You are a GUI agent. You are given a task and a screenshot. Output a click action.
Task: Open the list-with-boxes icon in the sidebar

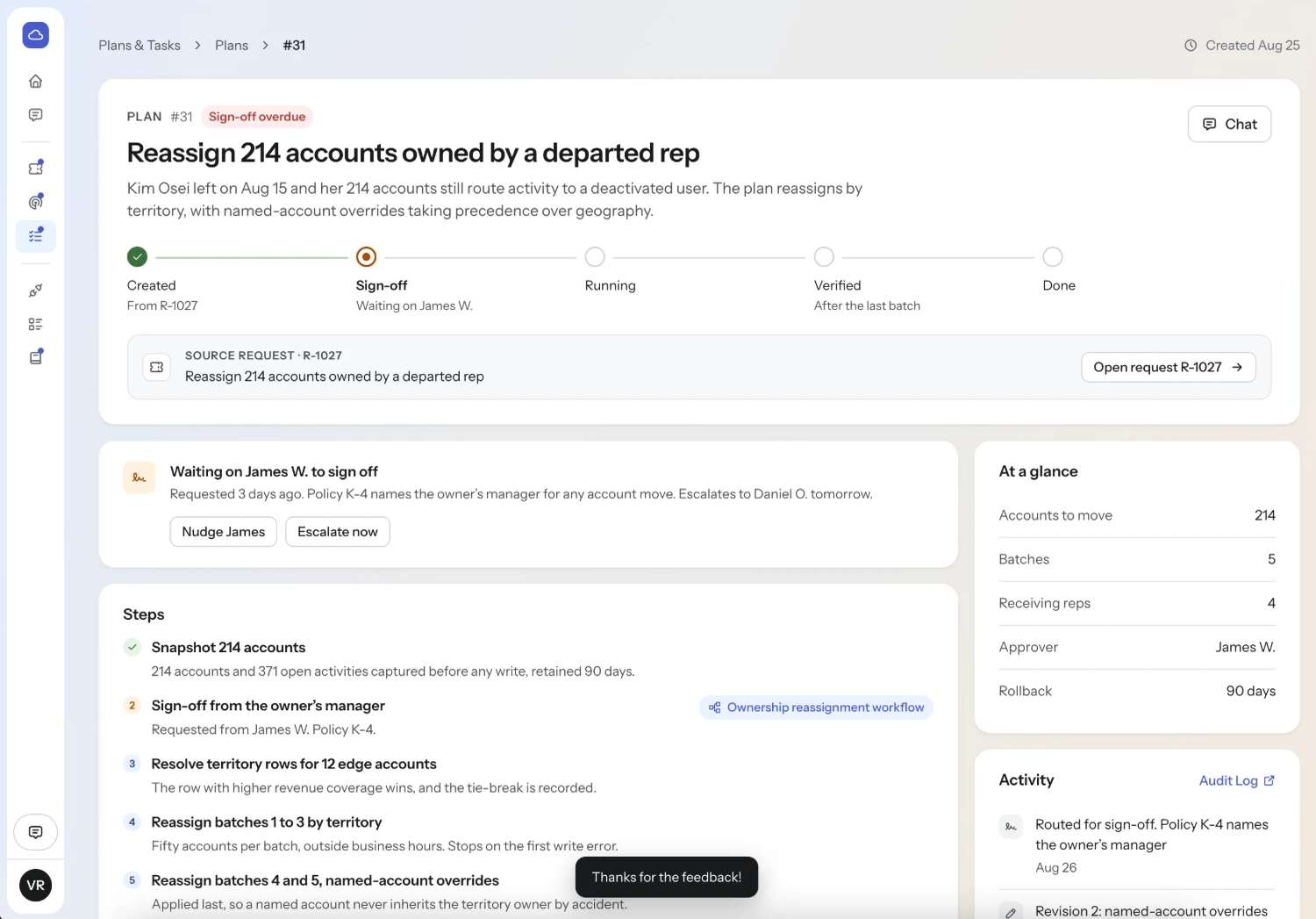pos(35,324)
